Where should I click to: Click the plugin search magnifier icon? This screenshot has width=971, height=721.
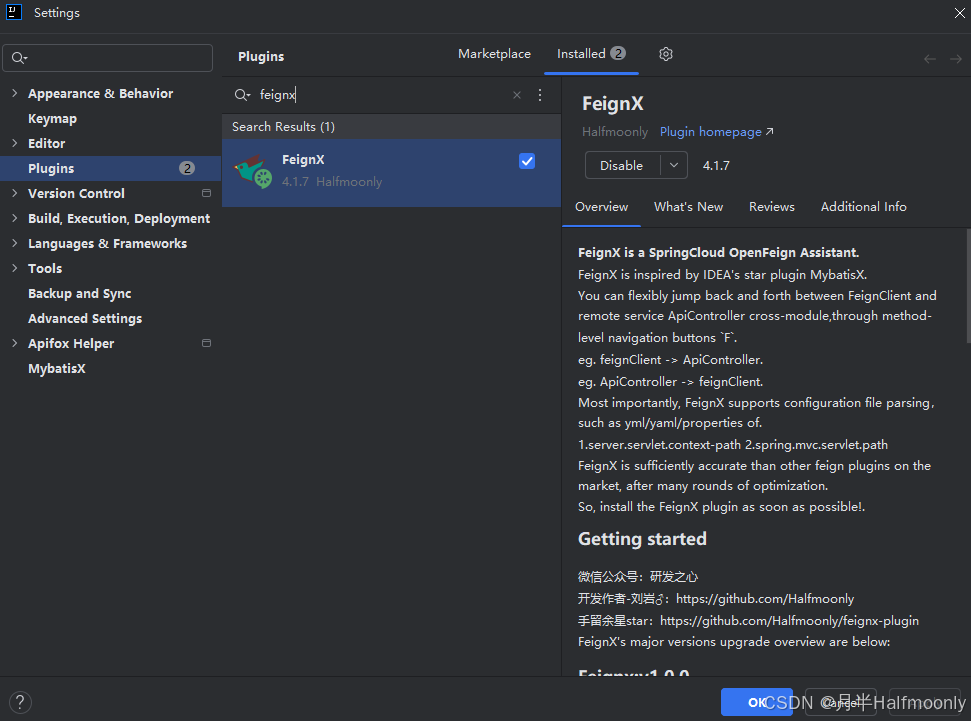[242, 95]
